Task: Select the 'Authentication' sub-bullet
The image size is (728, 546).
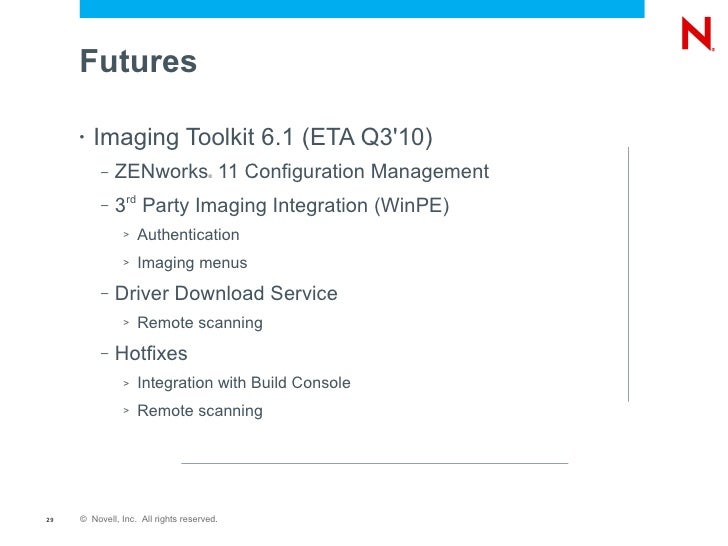Action: [188, 234]
